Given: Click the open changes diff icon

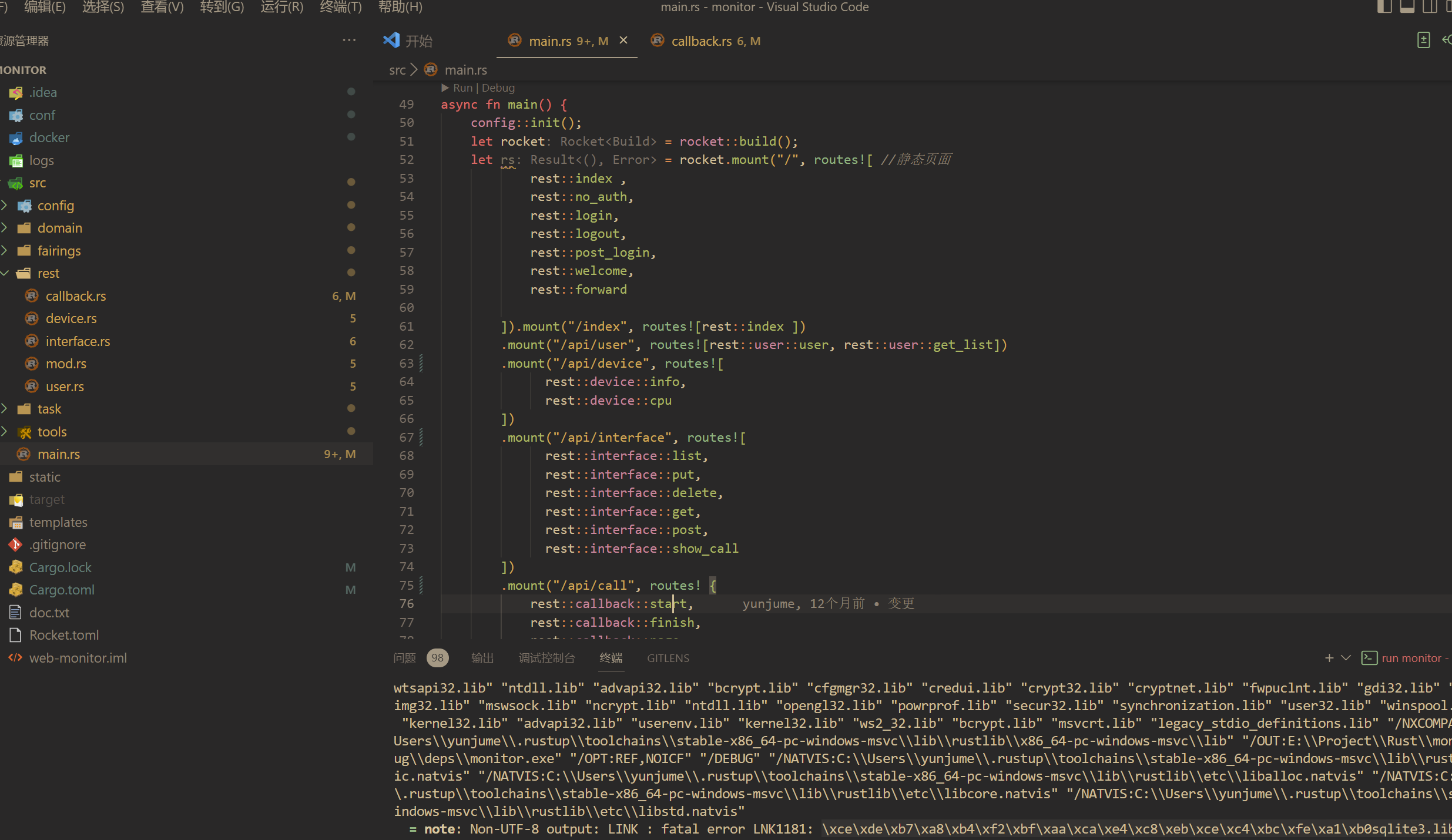Looking at the screenshot, I should 1423,40.
